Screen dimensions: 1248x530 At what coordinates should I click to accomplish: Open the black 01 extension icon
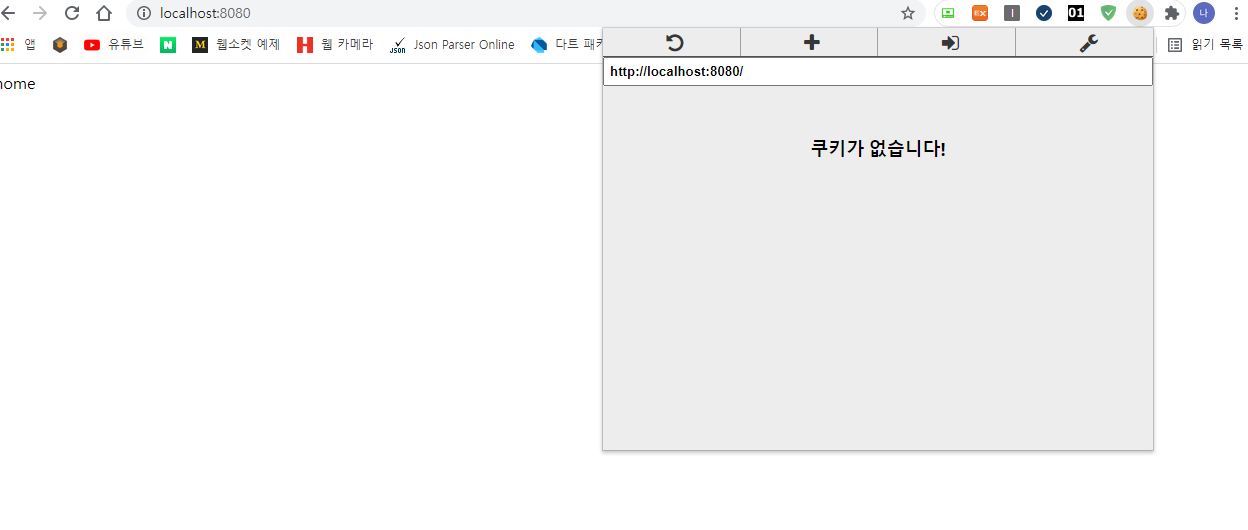[x=1076, y=13]
